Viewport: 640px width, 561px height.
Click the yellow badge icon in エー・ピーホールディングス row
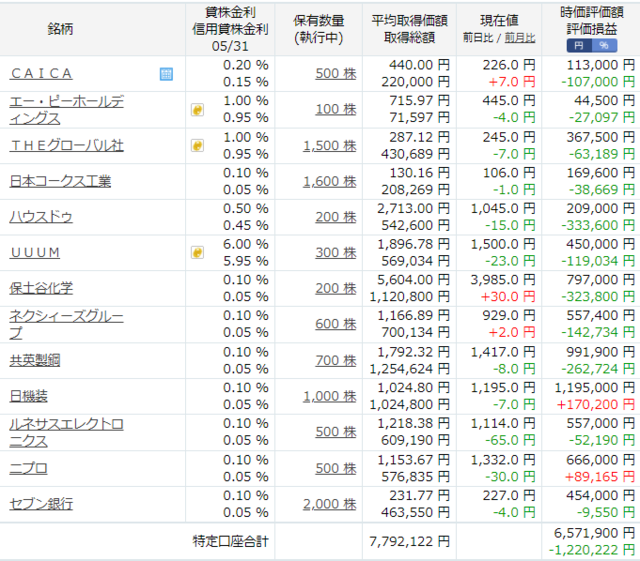pos(198,110)
